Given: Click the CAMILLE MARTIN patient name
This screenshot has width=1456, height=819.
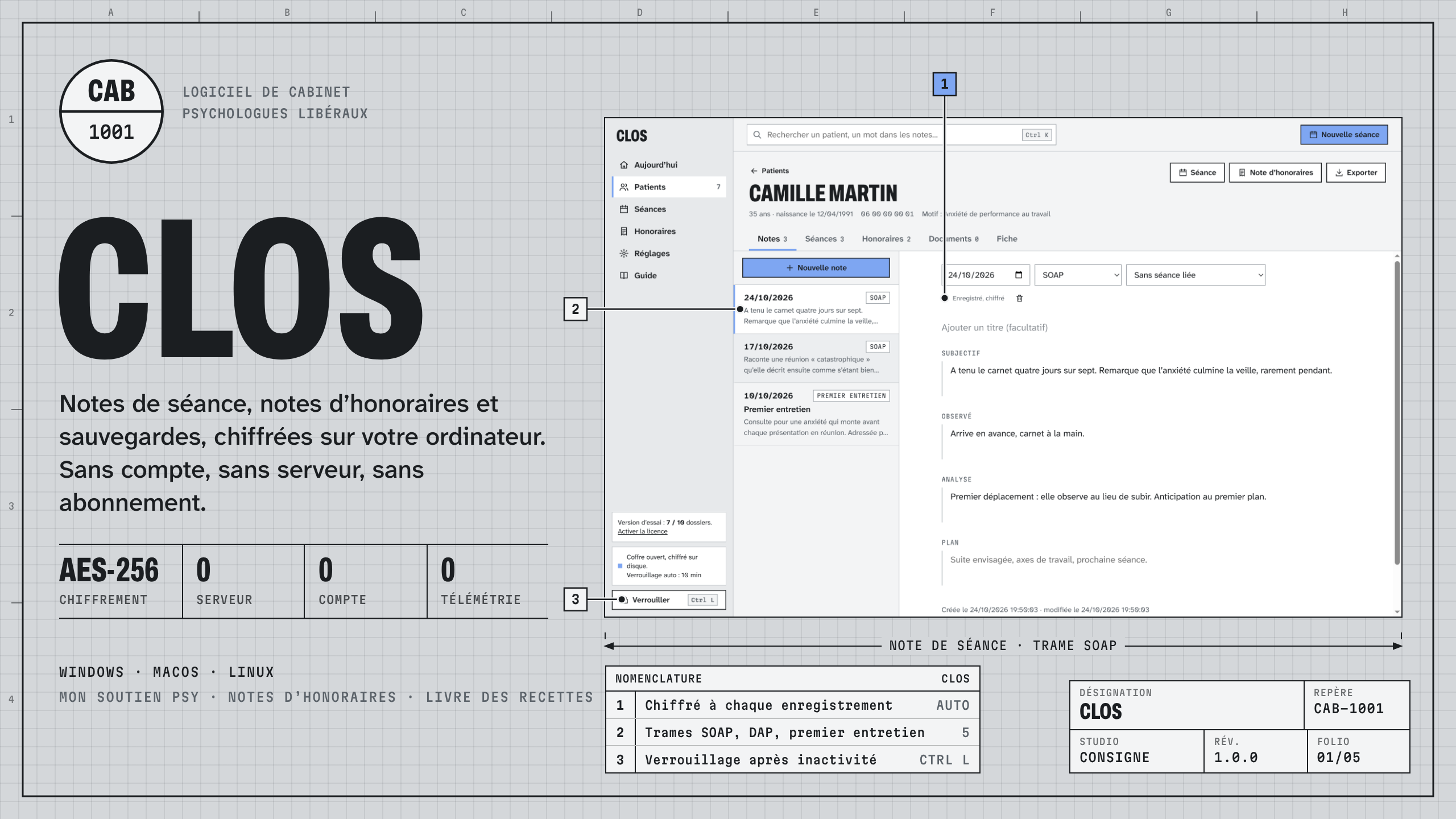Looking at the screenshot, I should click(823, 193).
